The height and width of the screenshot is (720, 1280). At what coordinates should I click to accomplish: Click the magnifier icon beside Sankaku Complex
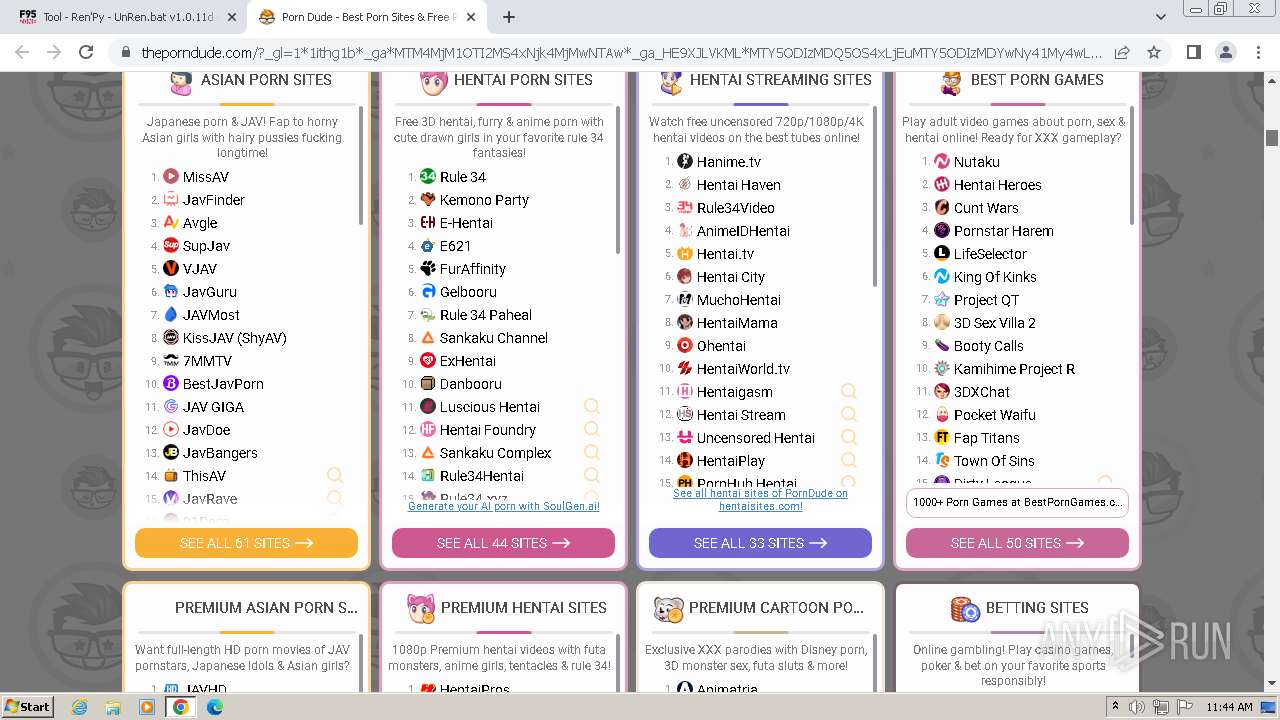click(592, 452)
